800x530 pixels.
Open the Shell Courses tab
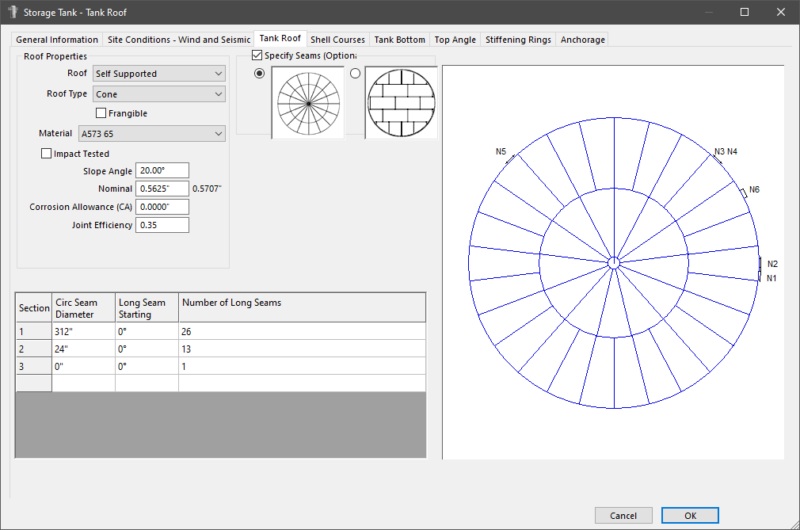click(x=337, y=39)
